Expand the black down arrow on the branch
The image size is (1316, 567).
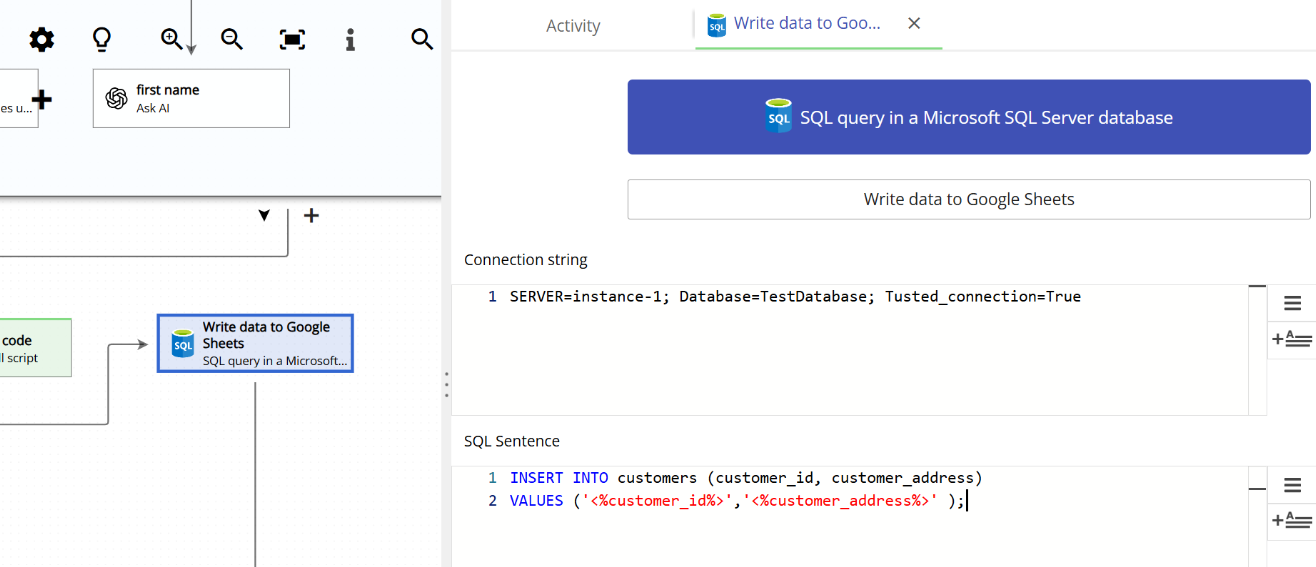point(264,215)
